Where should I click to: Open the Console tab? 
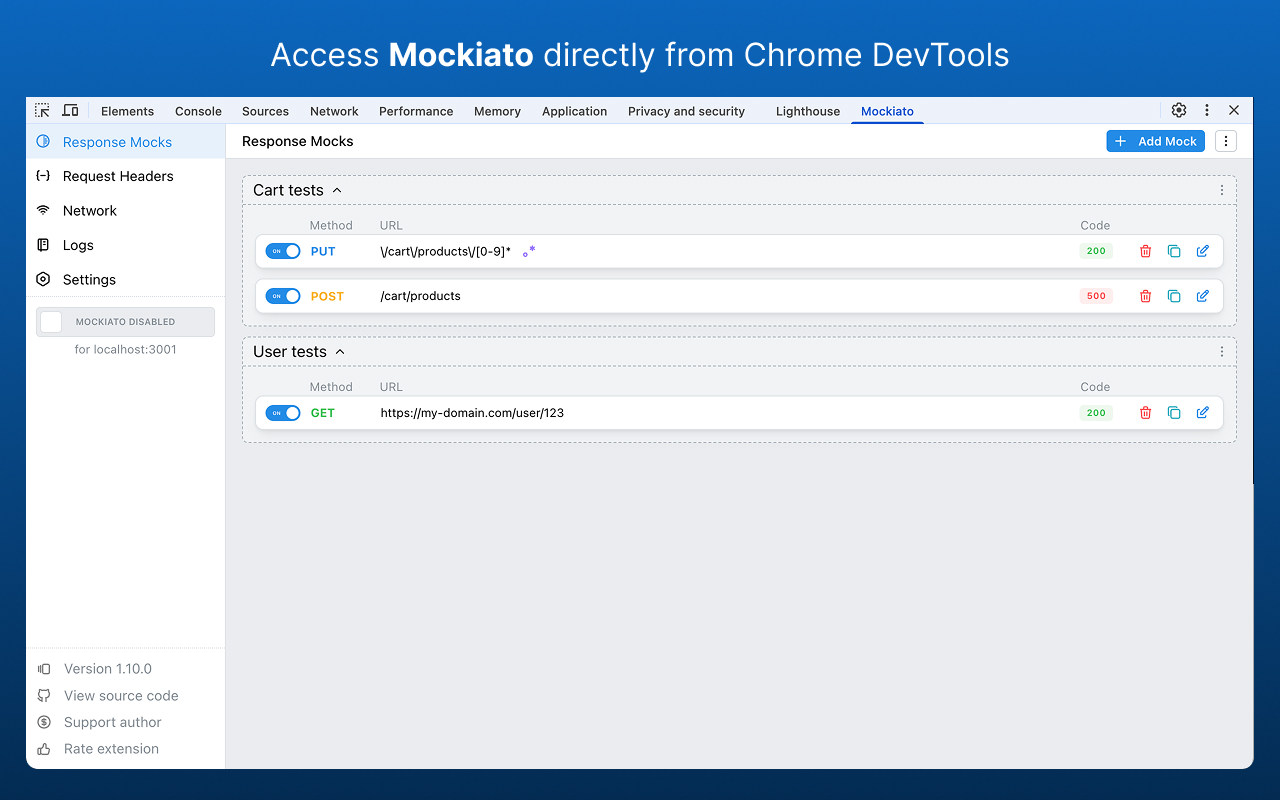198,111
